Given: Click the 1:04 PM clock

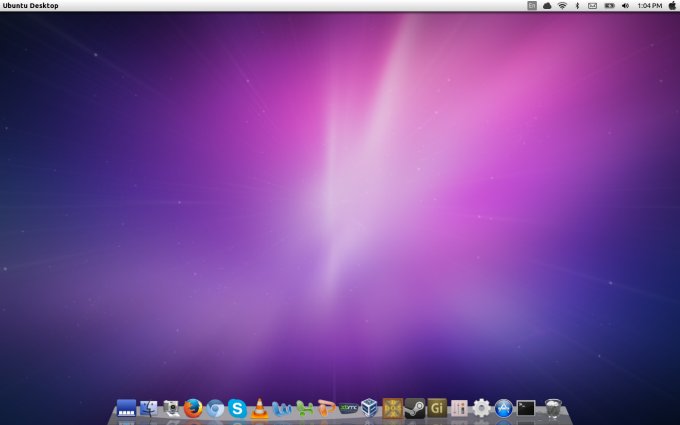Looking at the screenshot, I should pyautogui.click(x=650, y=6).
